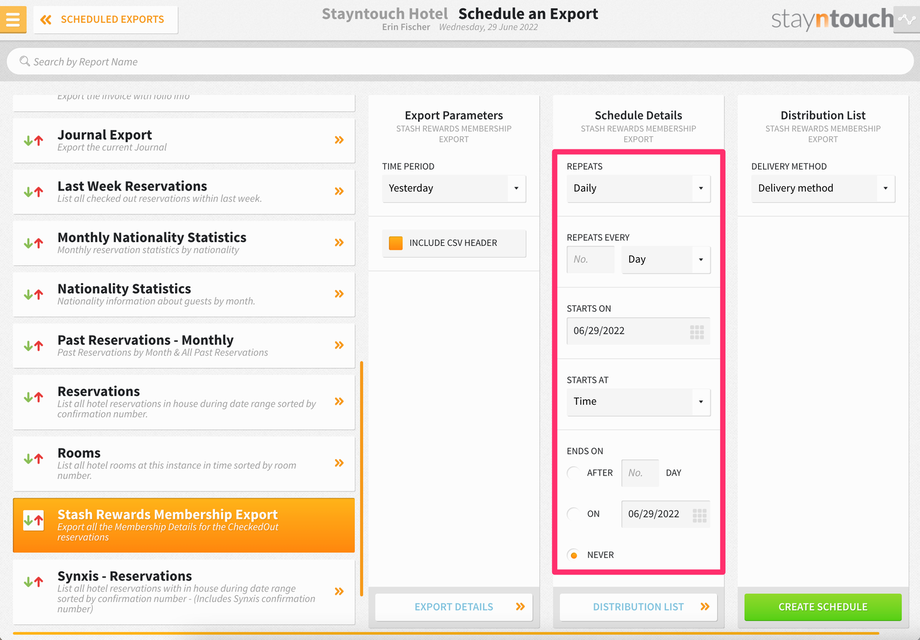Image resolution: width=920 pixels, height=640 pixels.
Task: Go to Distribution List button
Action: point(638,607)
